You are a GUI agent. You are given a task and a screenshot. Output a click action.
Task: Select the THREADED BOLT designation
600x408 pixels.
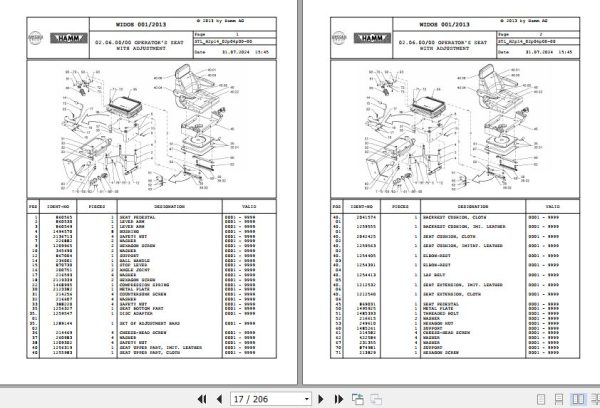pyautogui.click(x=441, y=313)
